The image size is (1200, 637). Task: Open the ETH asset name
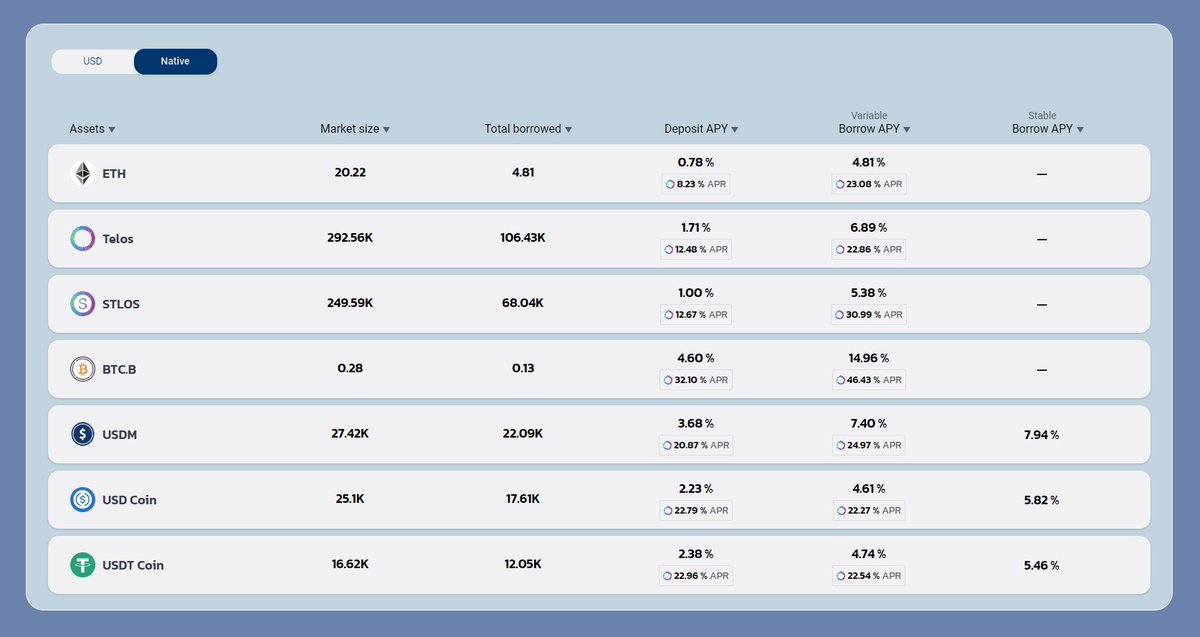point(114,174)
